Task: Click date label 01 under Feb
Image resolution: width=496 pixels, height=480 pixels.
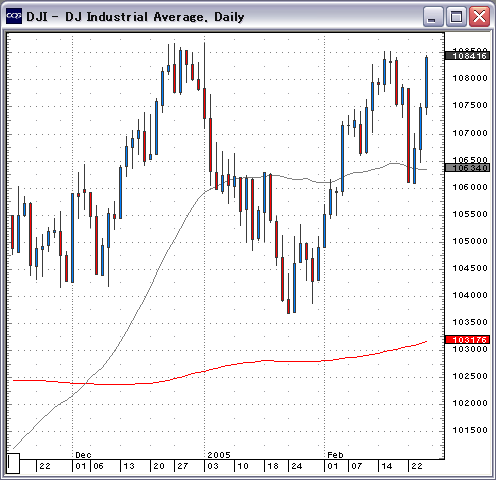Action: point(333,466)
